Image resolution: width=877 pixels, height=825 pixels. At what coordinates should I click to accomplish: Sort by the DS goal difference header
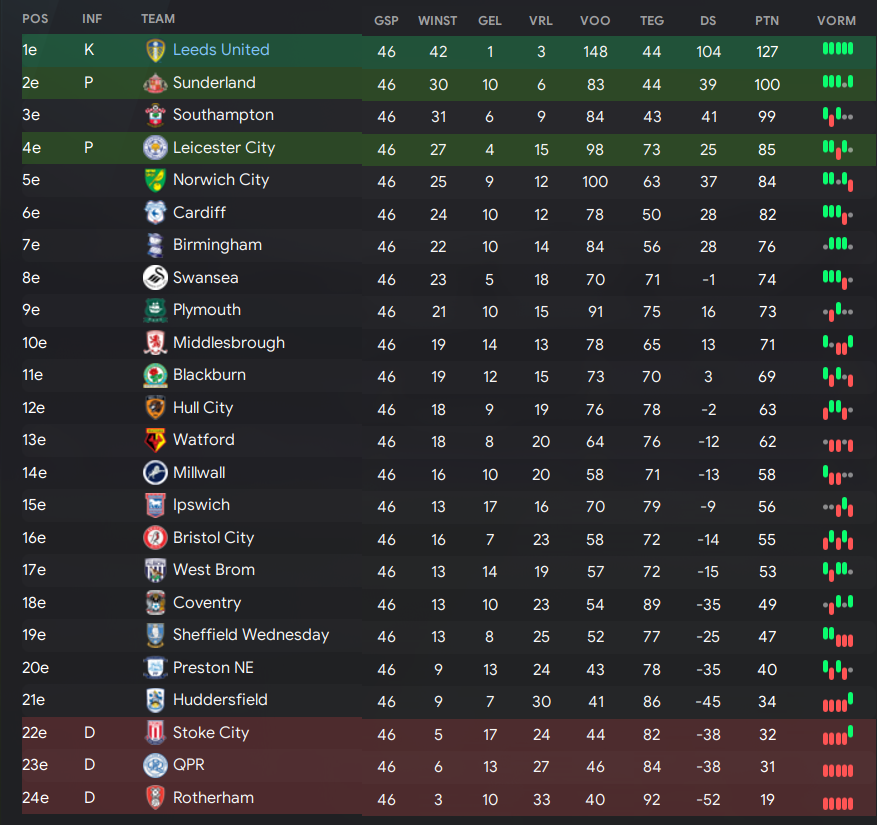click(x=708, y=21)
